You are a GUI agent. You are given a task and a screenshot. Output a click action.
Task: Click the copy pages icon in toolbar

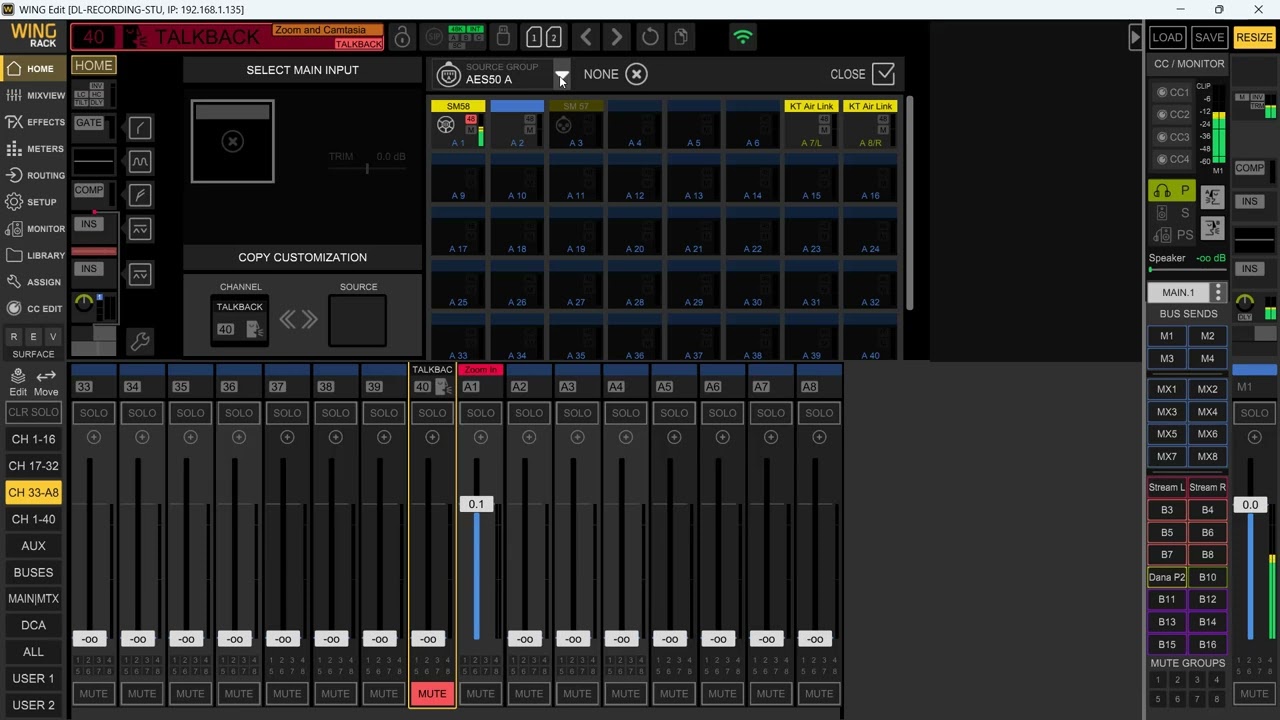click(681, 38)
